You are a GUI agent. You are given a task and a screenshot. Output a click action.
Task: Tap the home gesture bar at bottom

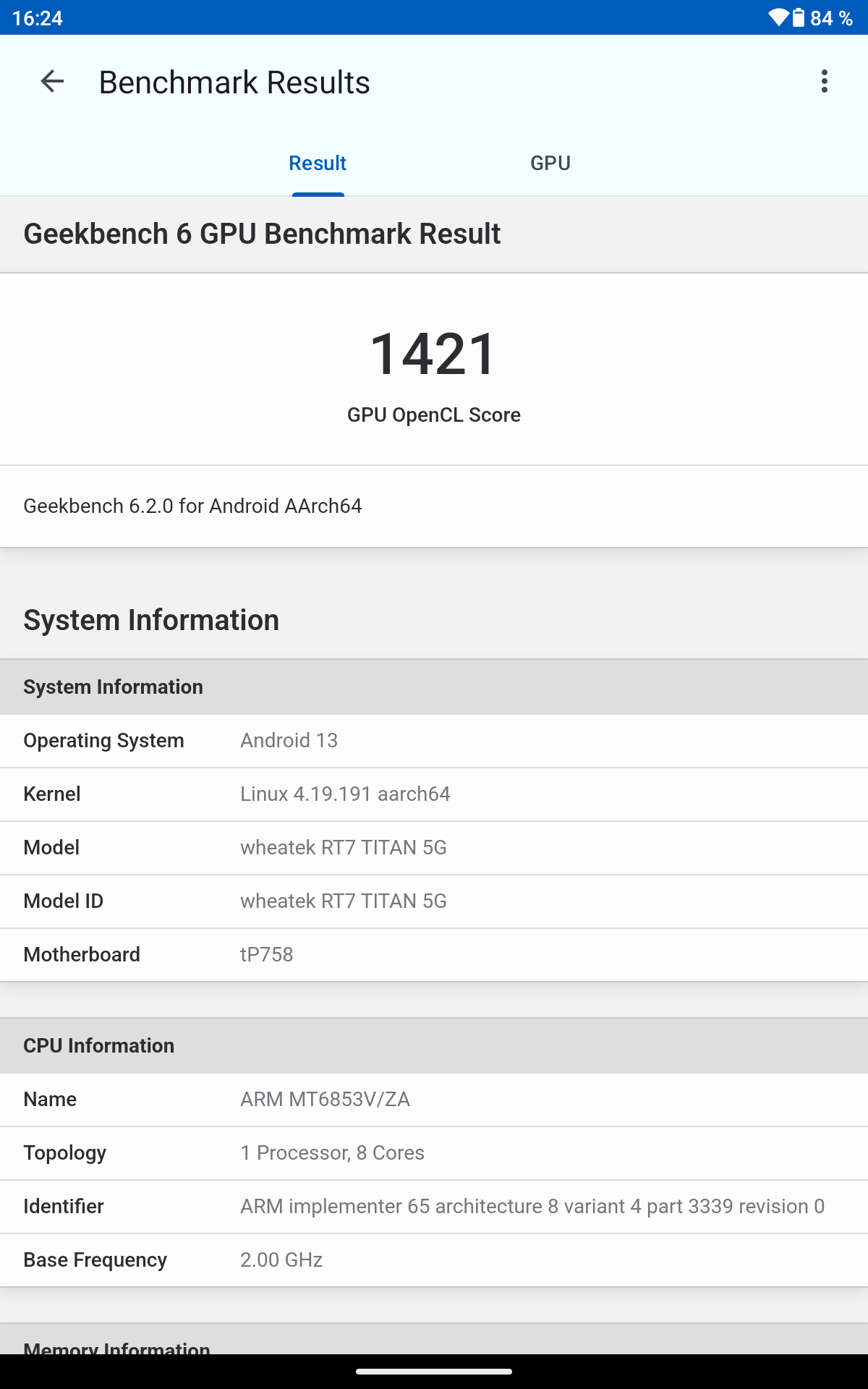point(433,1372)
